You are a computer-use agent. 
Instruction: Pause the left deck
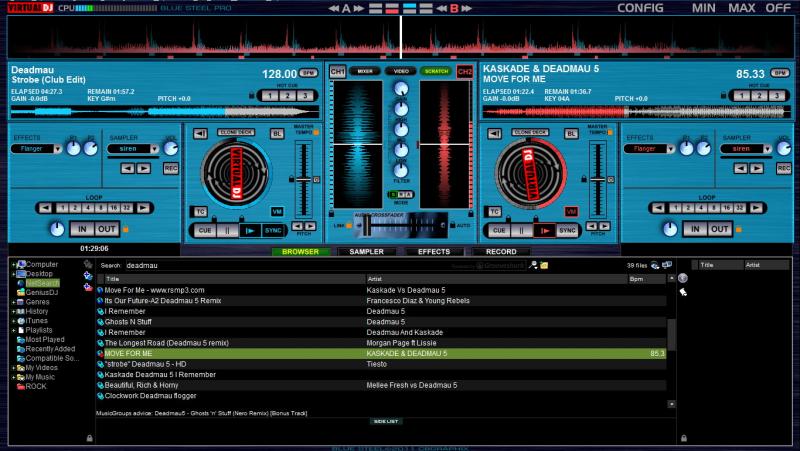(227, 231)
